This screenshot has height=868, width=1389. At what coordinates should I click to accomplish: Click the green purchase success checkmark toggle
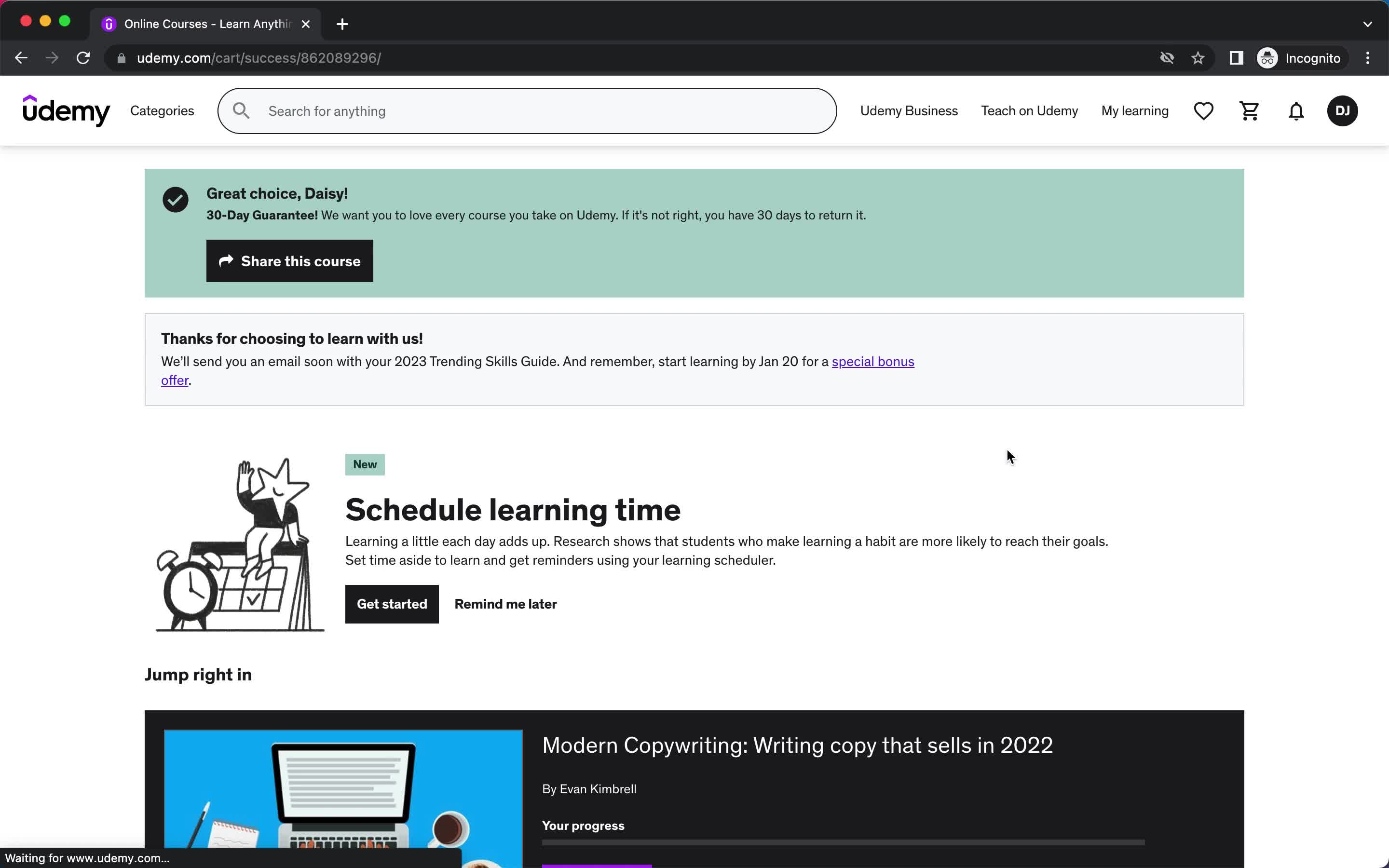175,199
